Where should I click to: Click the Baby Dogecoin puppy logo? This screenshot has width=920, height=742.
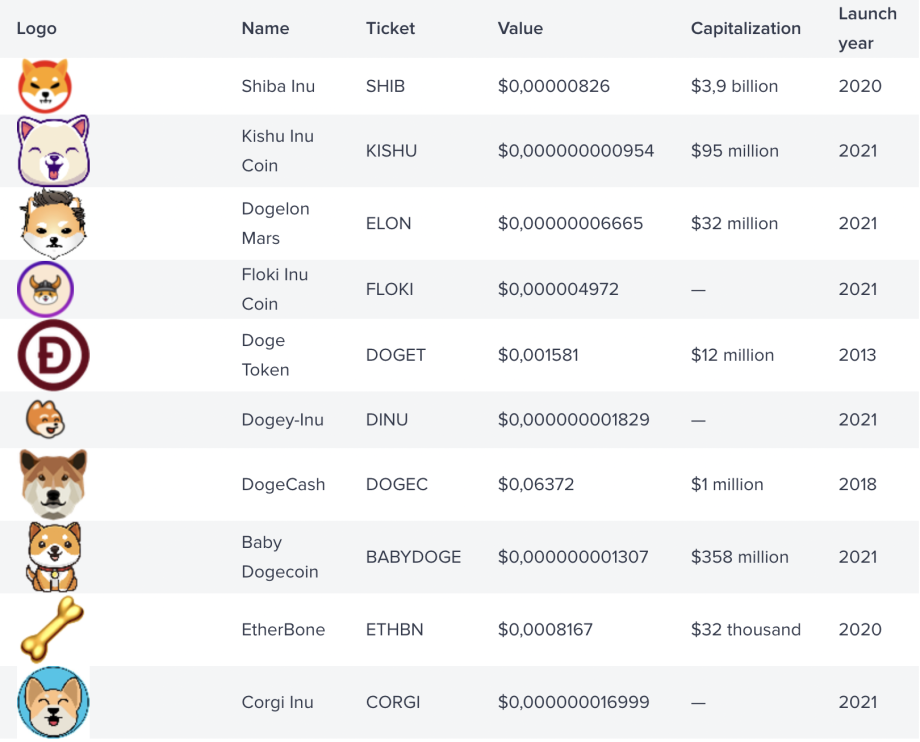click(53, 557)
